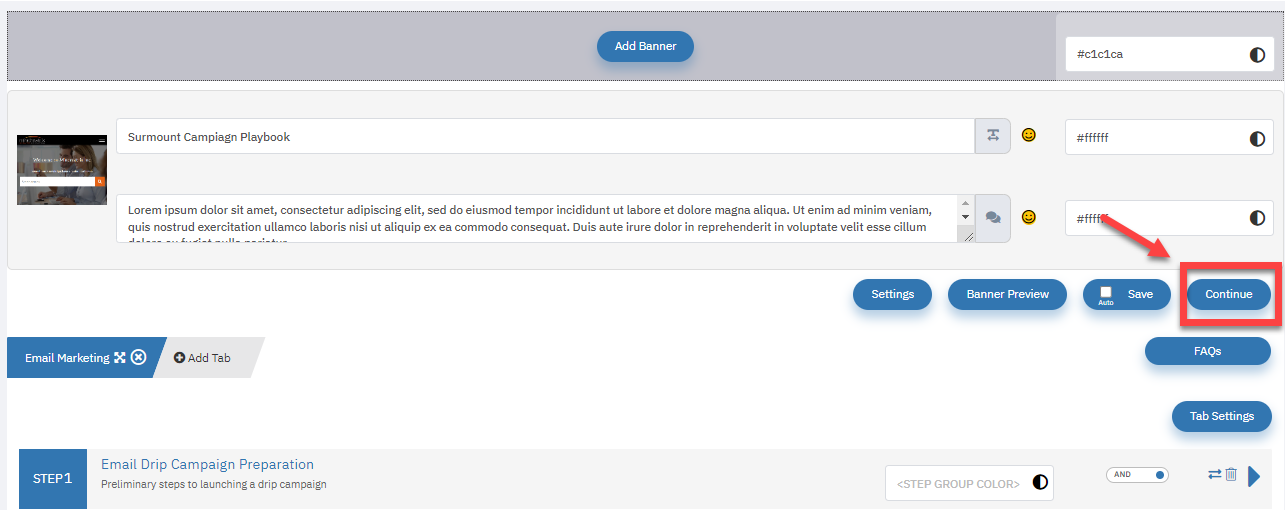Toggle the Auto save checkbox

point(1106,292)
